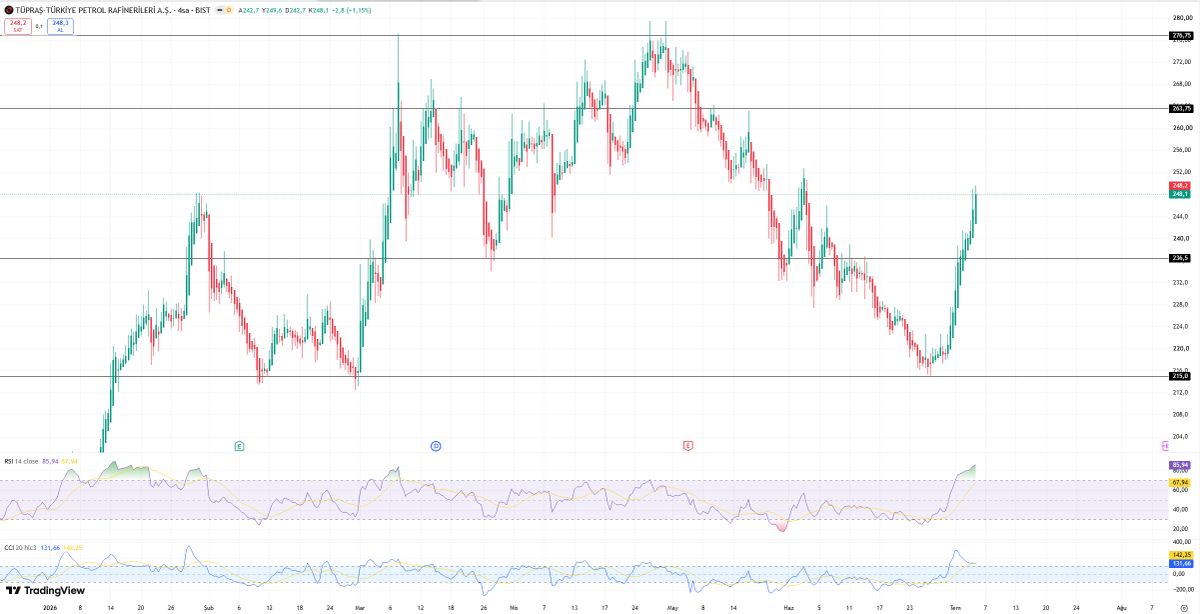Open the green E earnings event marker

tap(239, 445)
